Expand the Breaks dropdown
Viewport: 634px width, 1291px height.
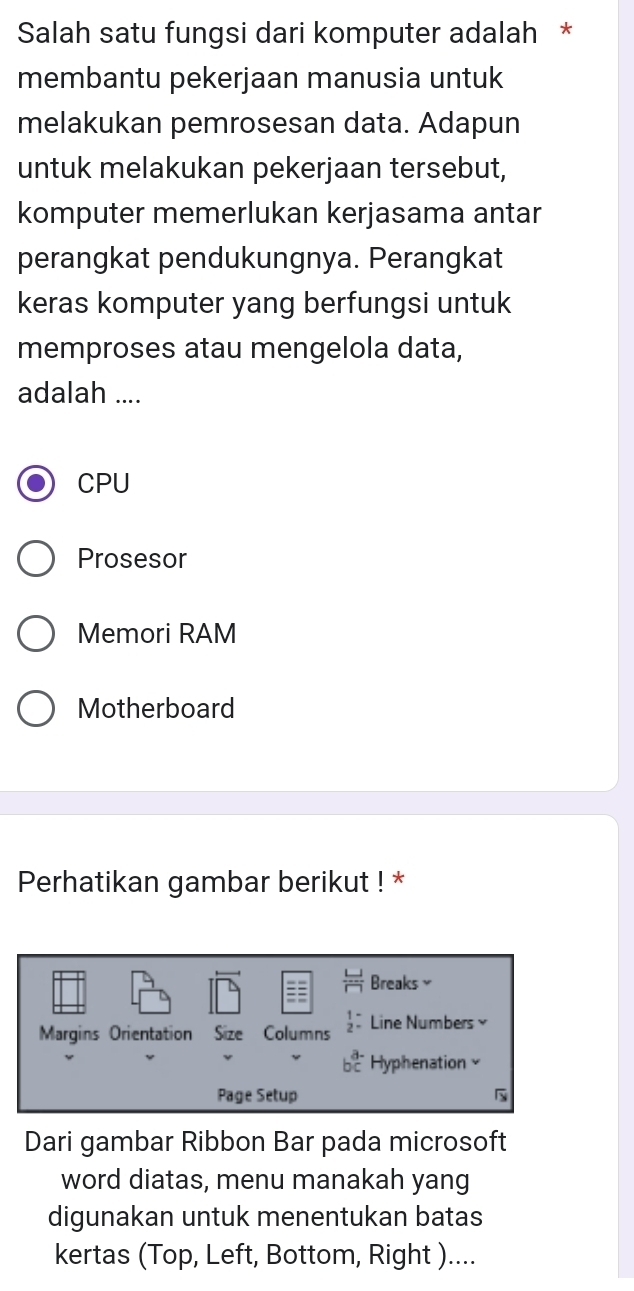[x=430, y=983]
